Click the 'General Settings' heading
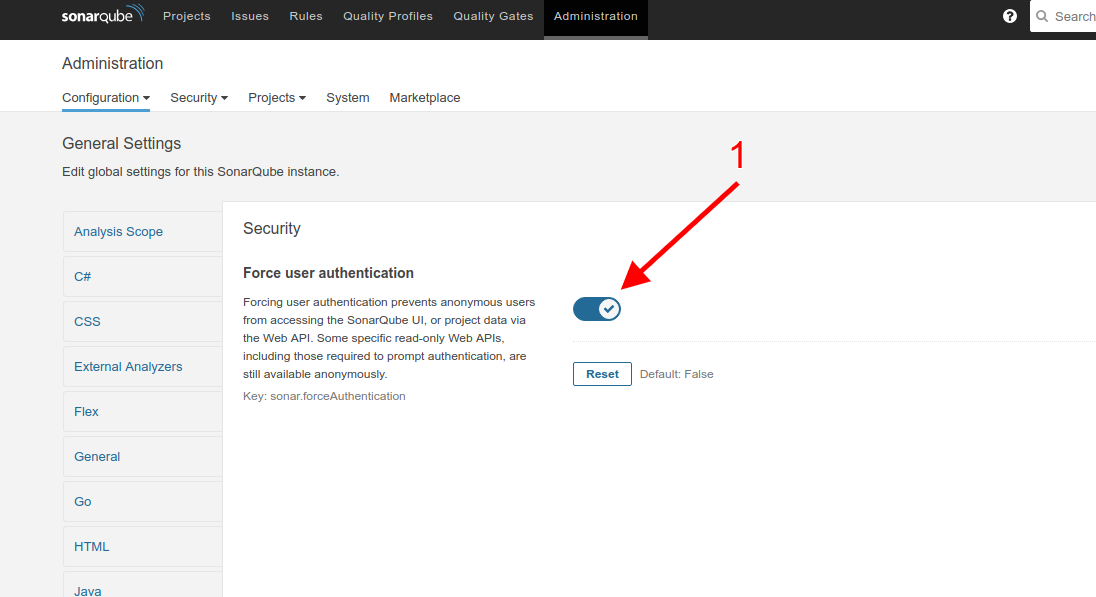The width and height of the screenshot is (1096, 597). pyautogui.click(x=122, y=143)
